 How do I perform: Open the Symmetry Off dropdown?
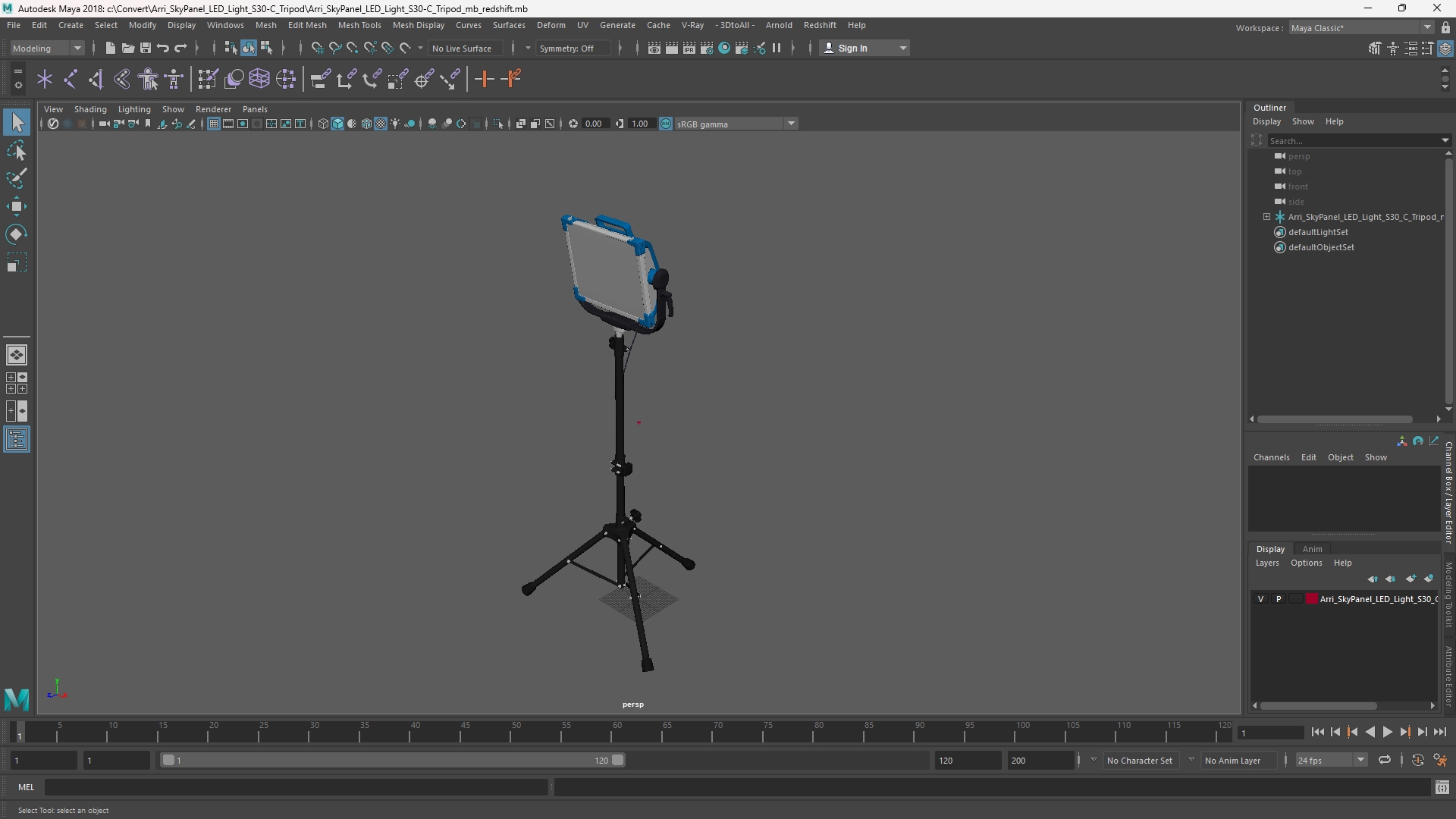pyautogui.click(x=572, y=48)
